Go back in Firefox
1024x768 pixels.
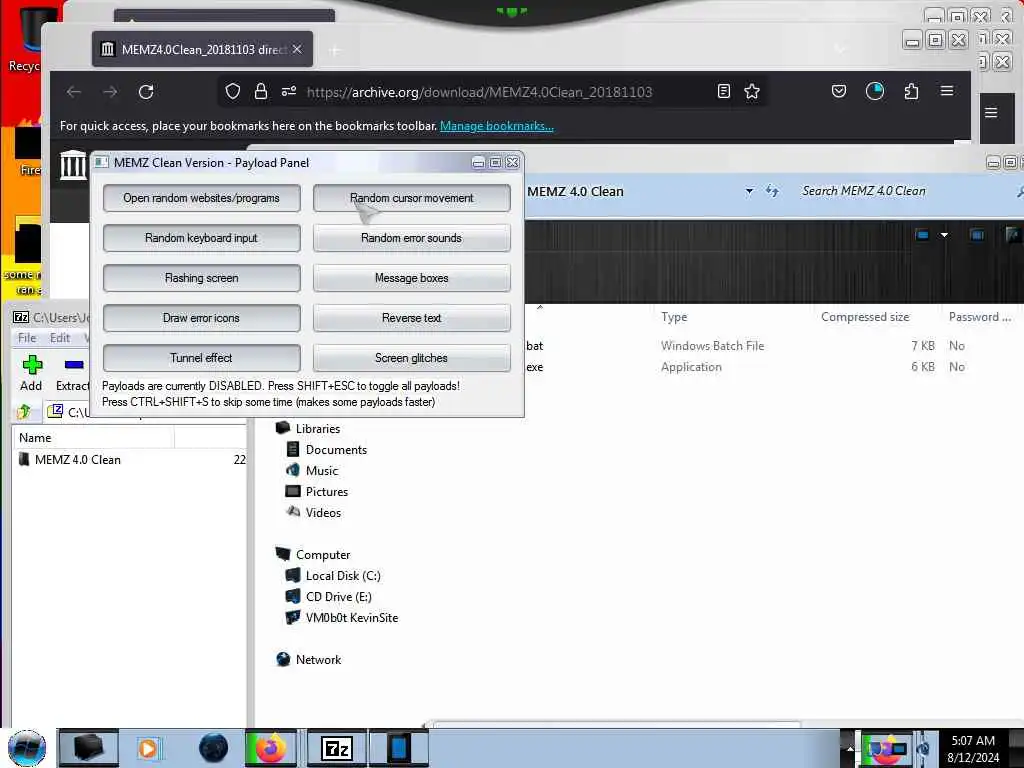74,91
